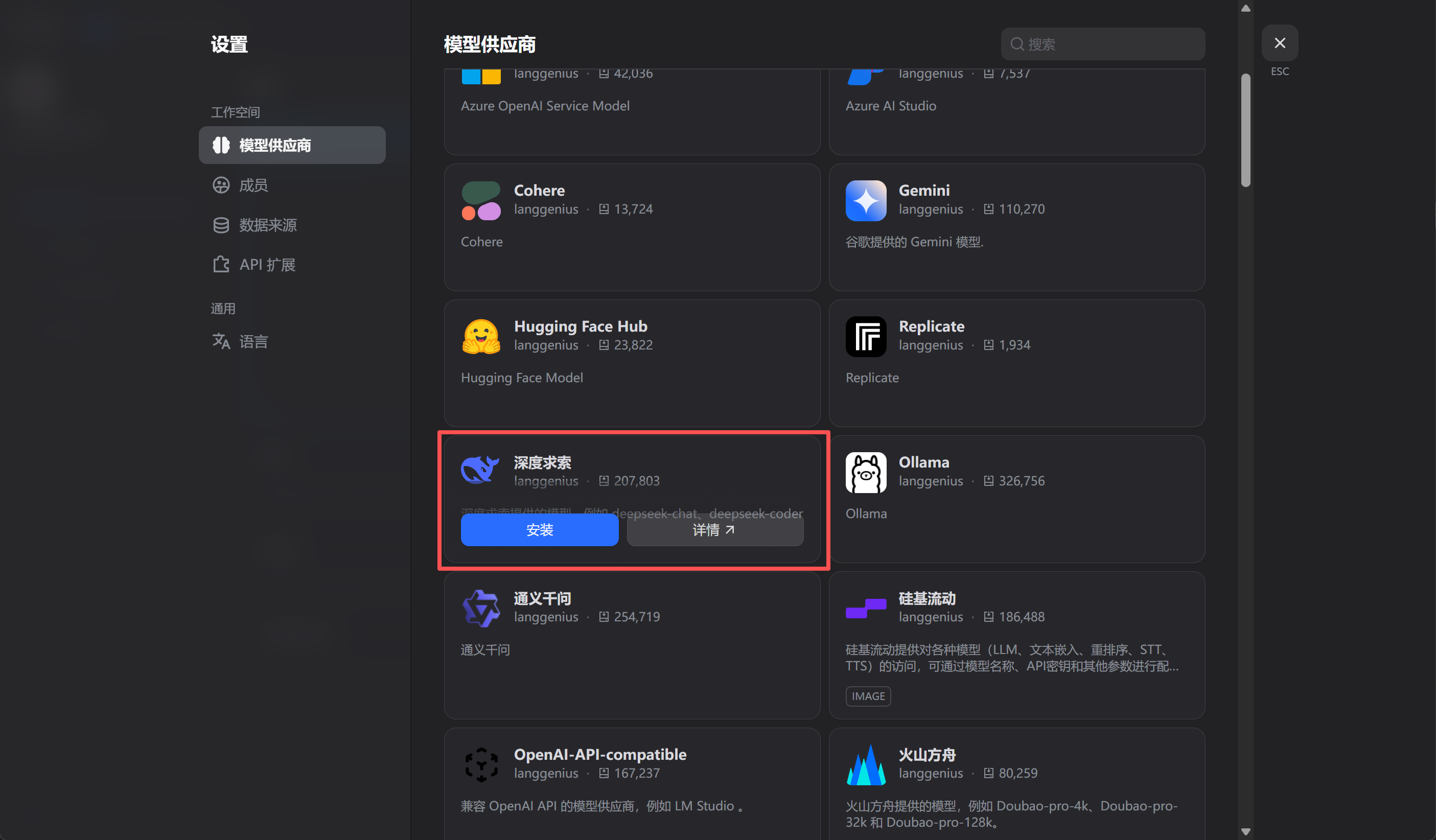Go to the API 扩展 section
This screenshot has height=840, width=1436.
[x=292, y=265]
